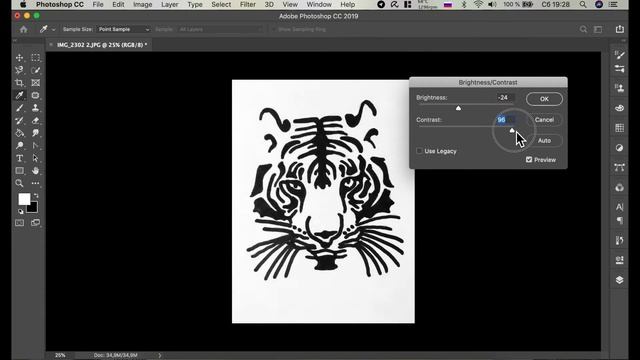
Task: Swap foreground and background colors
Action: 36,196
